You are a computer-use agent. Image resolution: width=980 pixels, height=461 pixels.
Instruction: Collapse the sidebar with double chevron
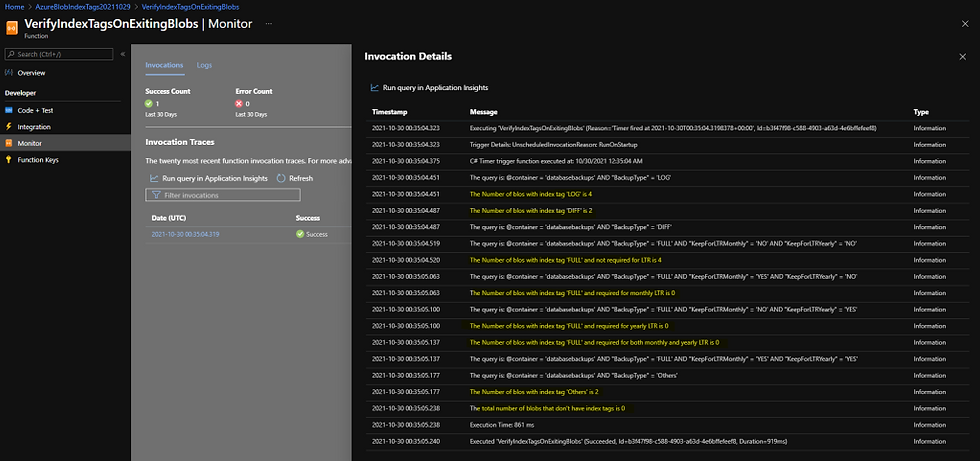[x=122, y=54]
